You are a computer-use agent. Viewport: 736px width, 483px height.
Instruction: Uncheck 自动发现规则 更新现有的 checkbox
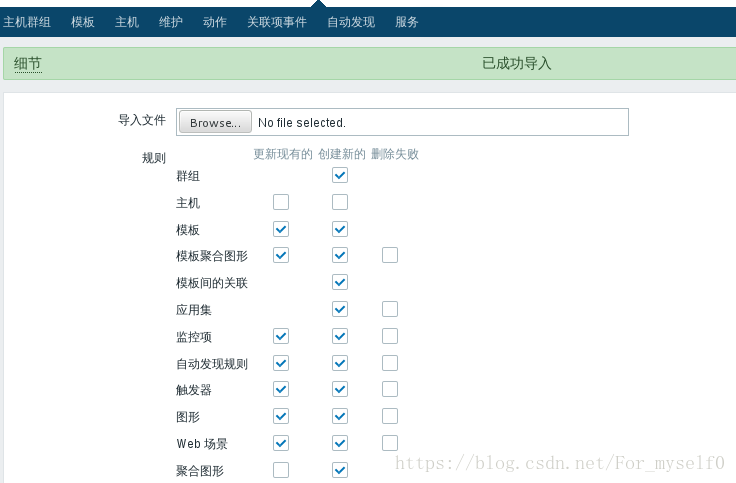click(281, 363)
